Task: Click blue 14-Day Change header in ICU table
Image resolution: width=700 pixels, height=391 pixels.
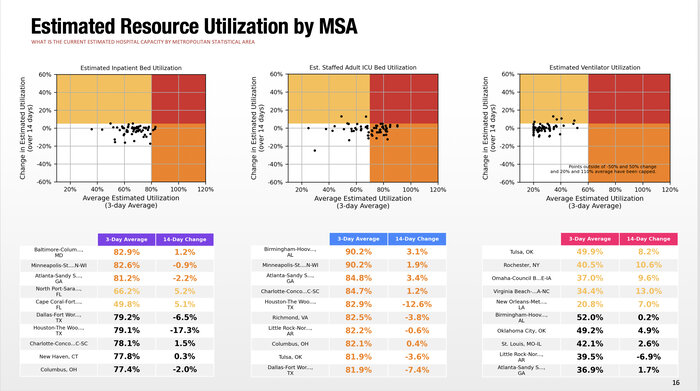Action: [x=417, y=239]
